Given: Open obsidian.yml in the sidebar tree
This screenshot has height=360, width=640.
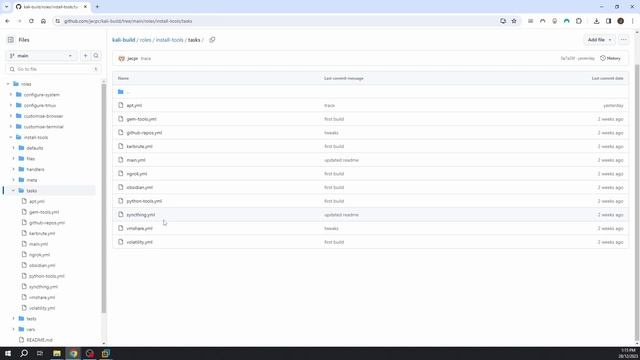Looking at the screenshot, I should click(42, 265).
